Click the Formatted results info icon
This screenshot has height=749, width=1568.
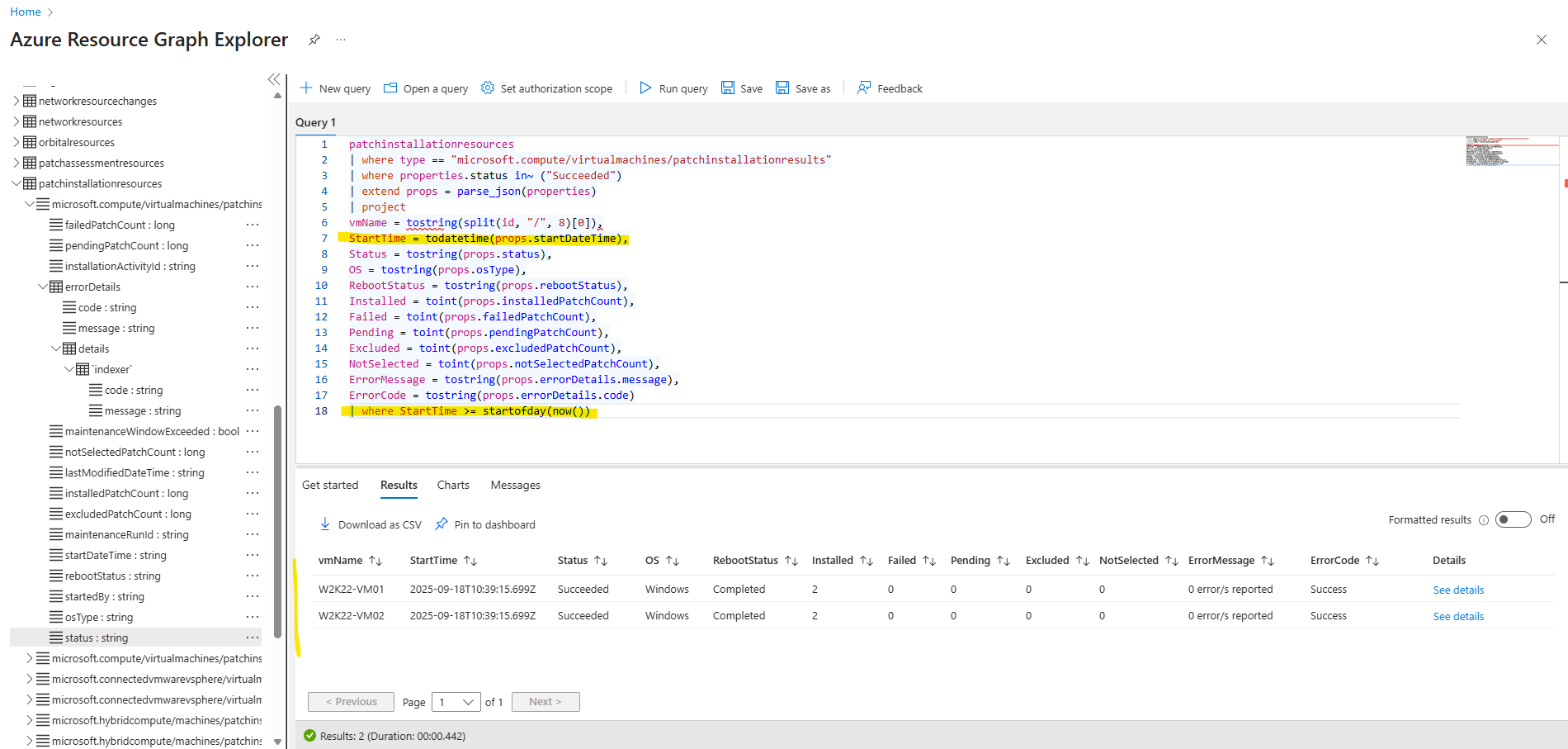(x=1484, y=520)
